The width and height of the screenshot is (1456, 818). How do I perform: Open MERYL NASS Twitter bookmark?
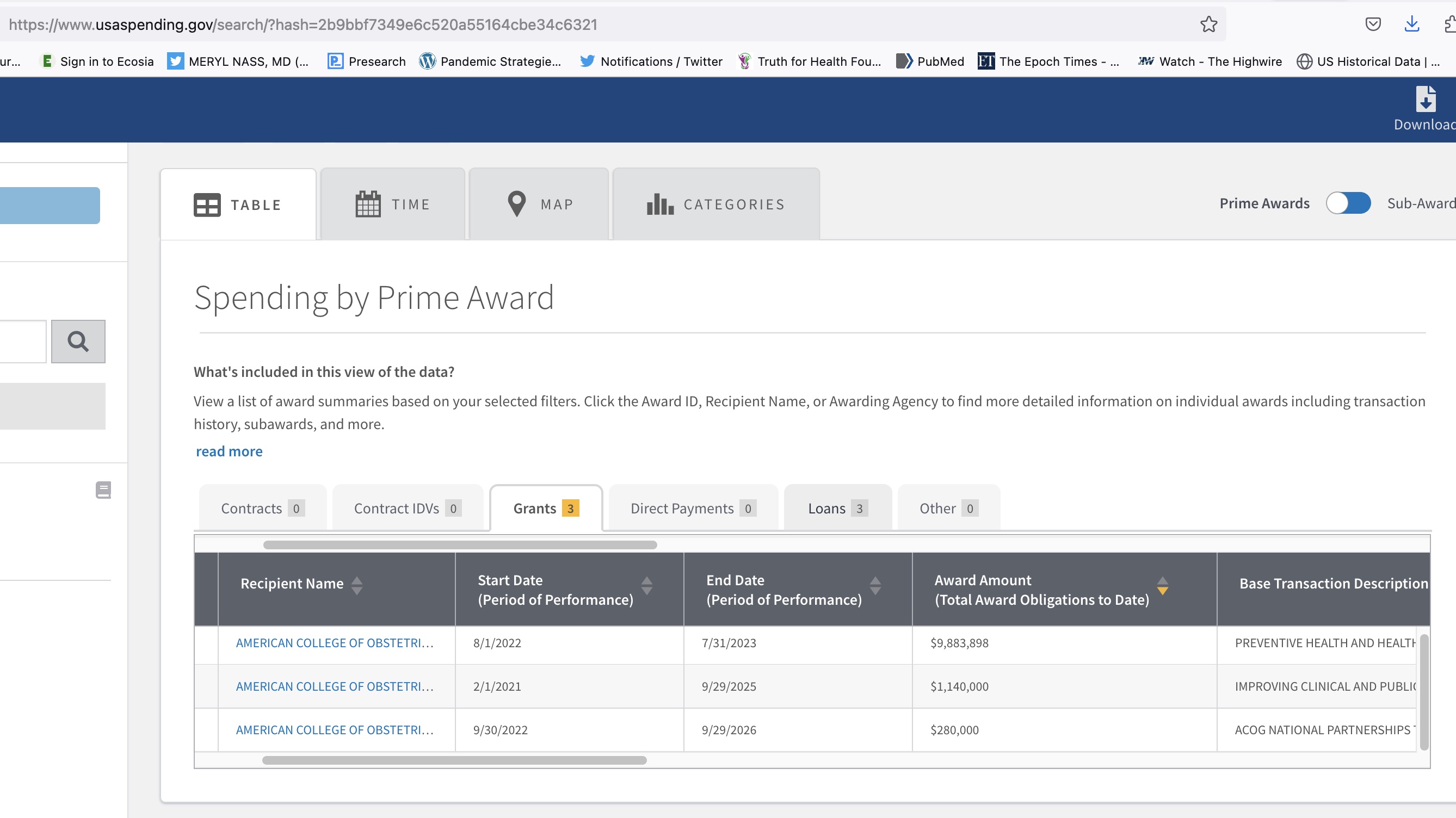238,61
